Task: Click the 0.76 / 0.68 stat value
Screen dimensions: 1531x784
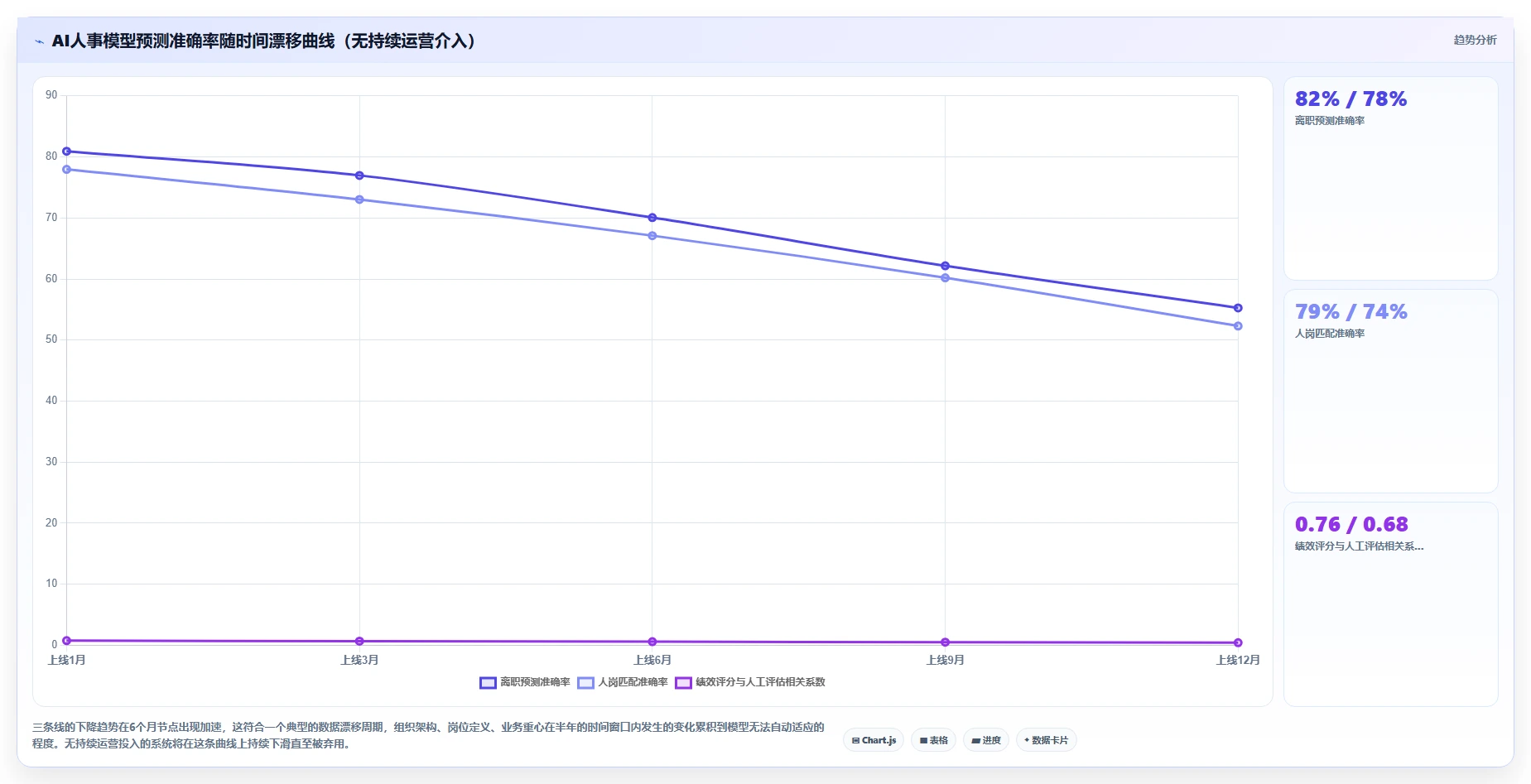Action: point(1351,525)
